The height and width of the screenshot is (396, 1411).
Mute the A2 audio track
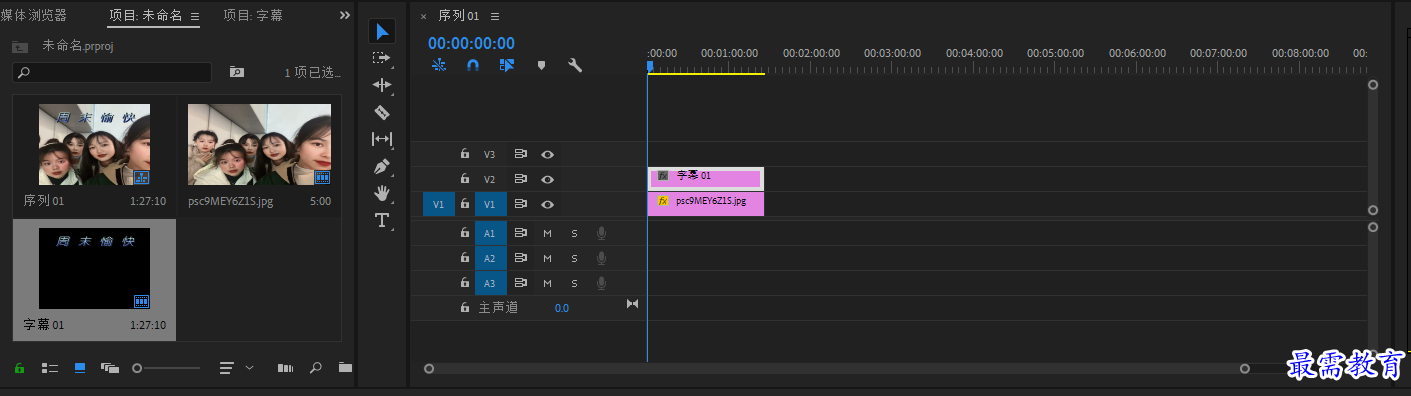(x=547, y=258)
